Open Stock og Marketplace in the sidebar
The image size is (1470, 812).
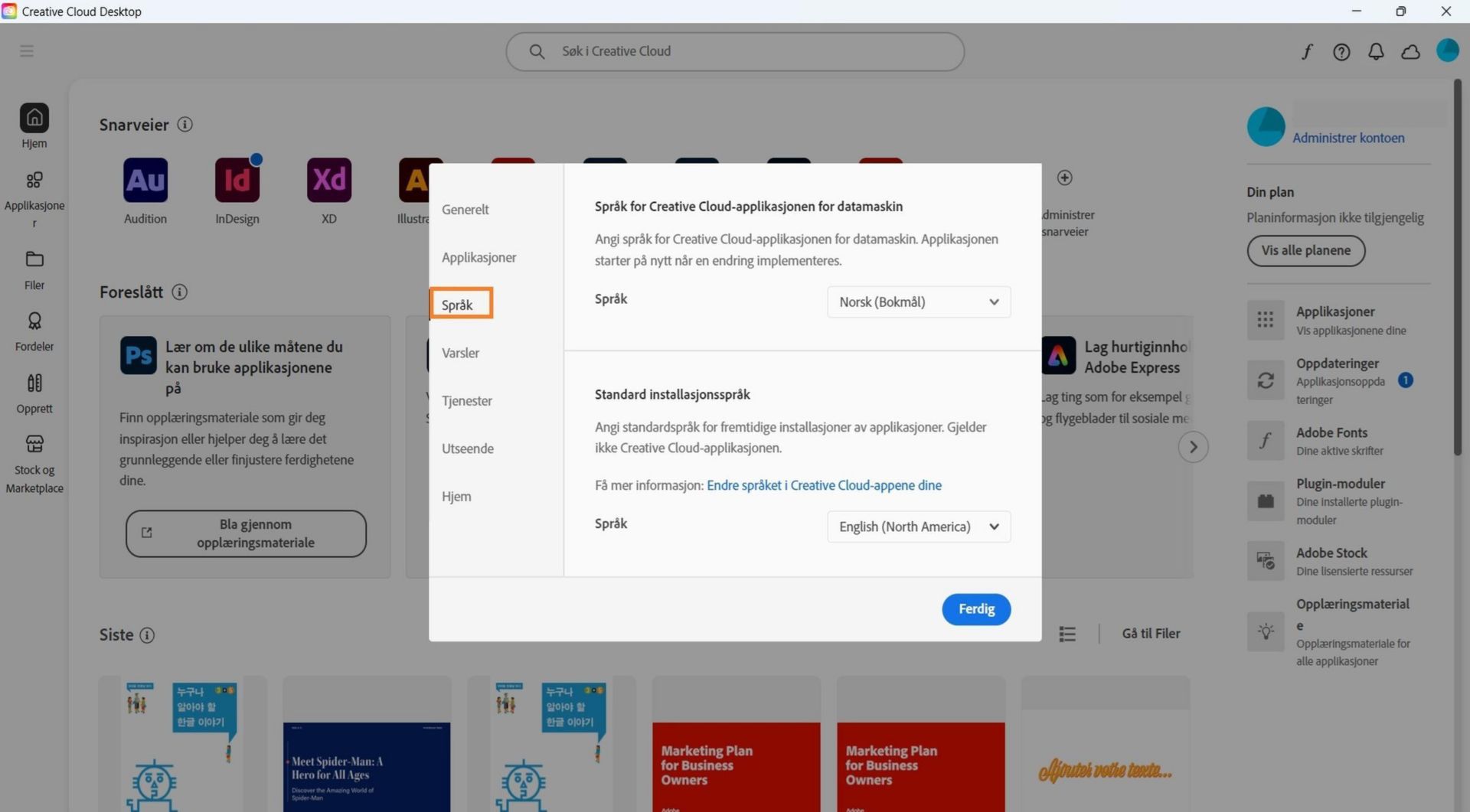34,464
